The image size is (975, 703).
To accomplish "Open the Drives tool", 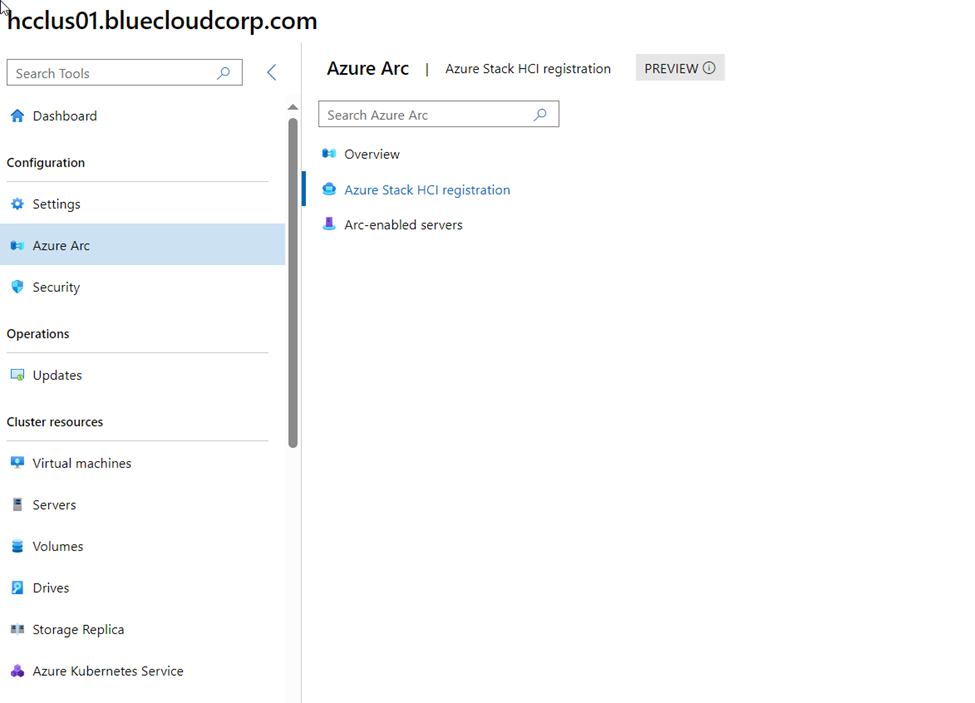I will point(142,587).
